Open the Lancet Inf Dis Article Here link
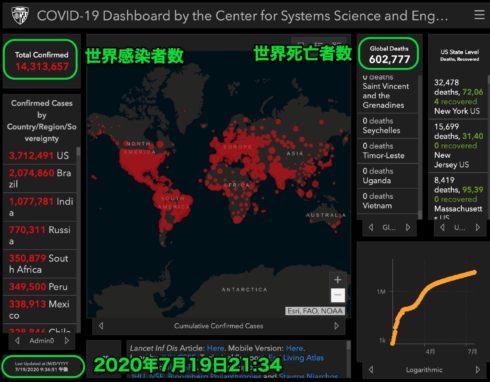This screenshot has width=490, height=382. click(x=215, y=348)
